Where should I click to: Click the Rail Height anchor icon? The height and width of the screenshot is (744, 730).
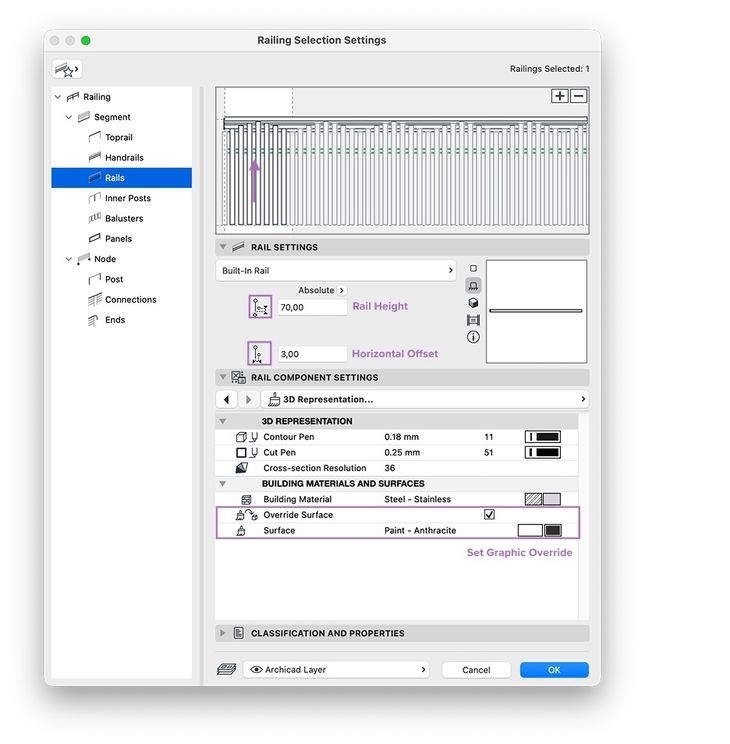[x=260, y=307]
